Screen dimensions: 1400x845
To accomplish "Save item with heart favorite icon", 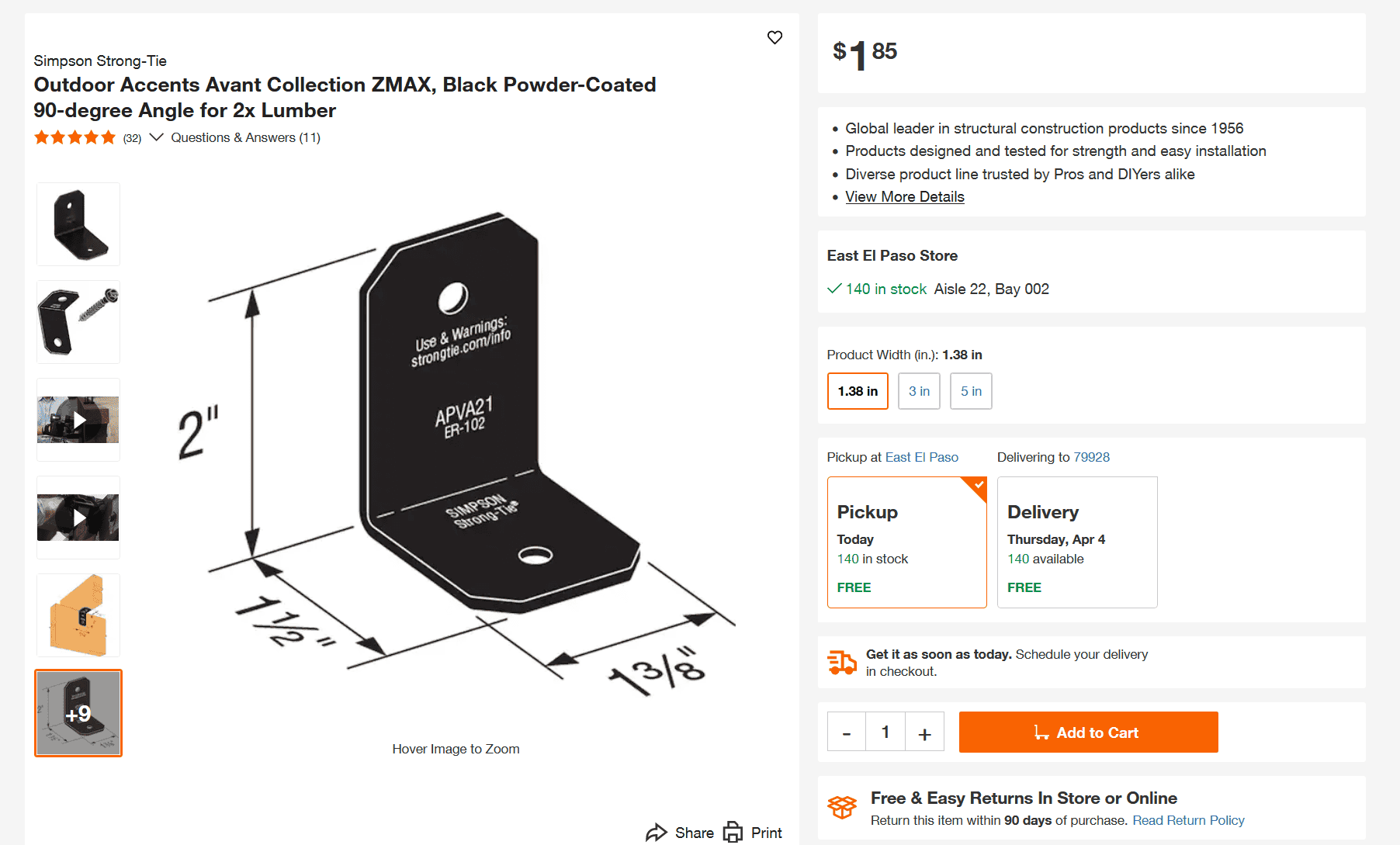I will pyautogui.click(x=775, y=37).
